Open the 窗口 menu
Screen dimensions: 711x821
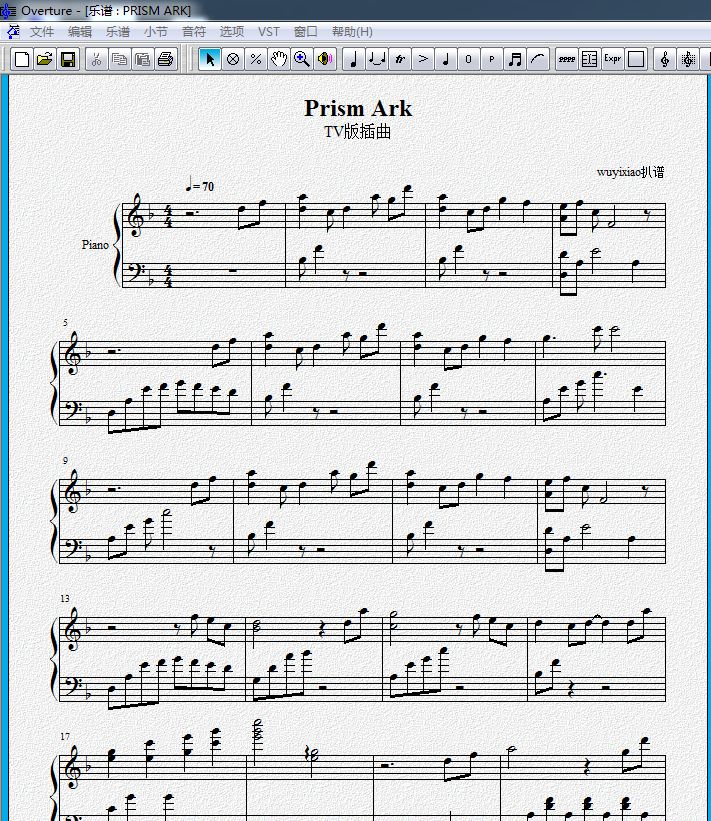pos(306,32)
